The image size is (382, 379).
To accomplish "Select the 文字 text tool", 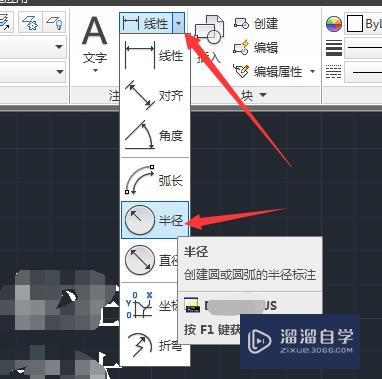I will 95,39.
